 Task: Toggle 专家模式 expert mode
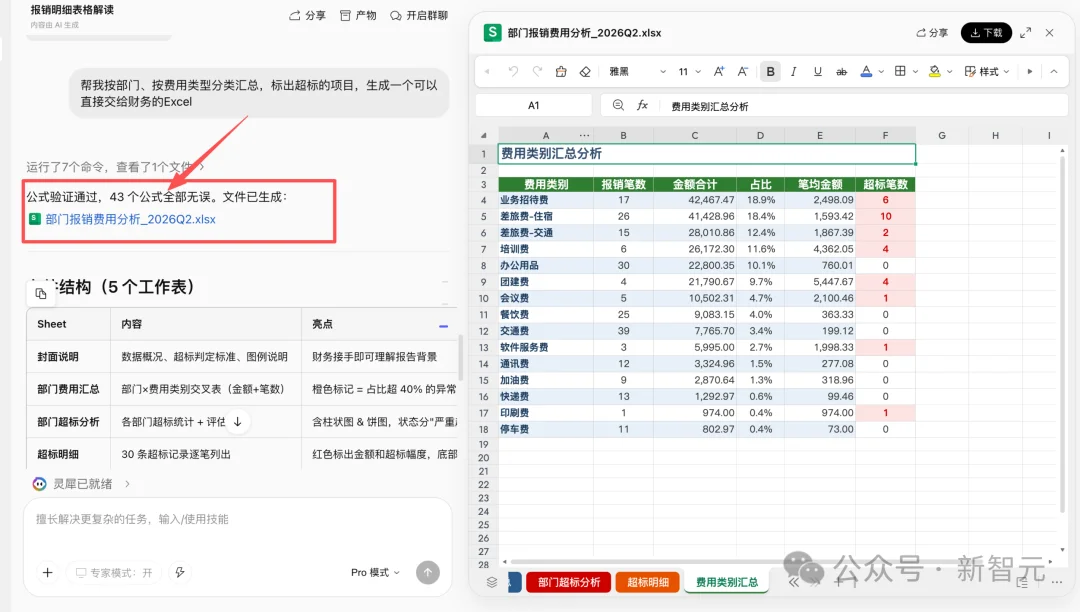pos(114,573)
